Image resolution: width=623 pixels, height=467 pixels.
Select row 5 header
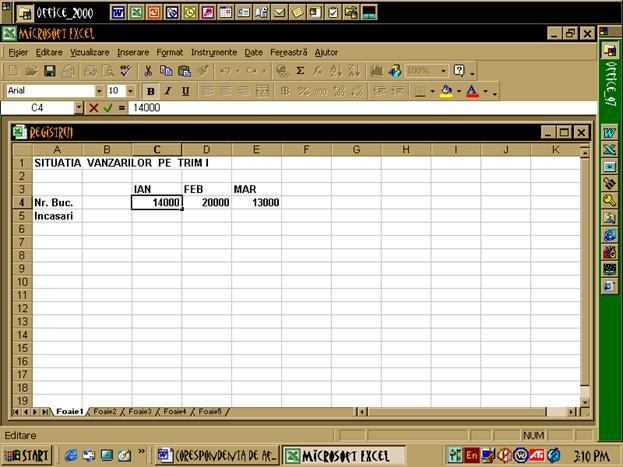[x=22, y=216]
